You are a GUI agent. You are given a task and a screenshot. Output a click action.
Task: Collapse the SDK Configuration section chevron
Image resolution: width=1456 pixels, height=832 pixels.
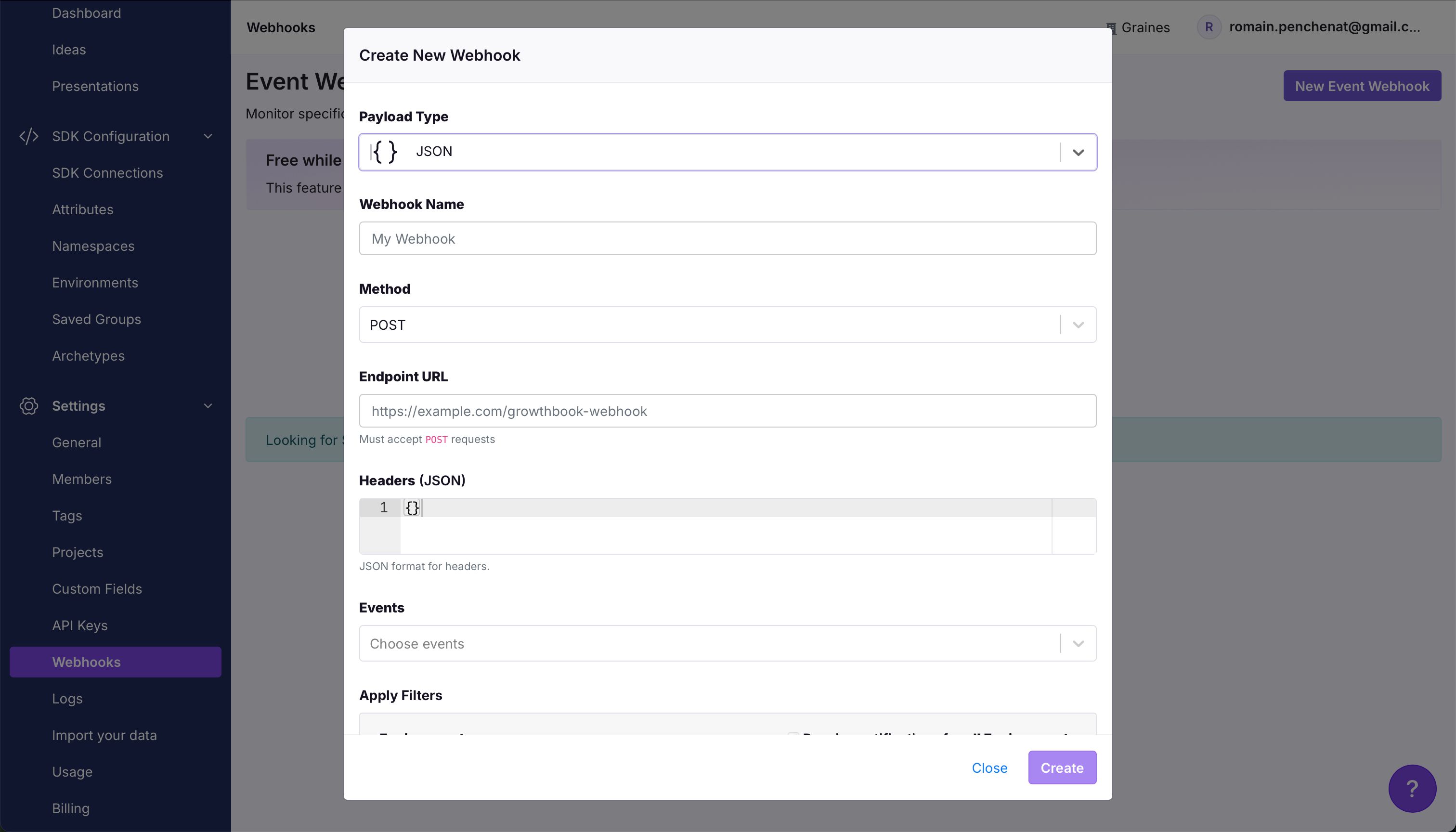[208, 137]
